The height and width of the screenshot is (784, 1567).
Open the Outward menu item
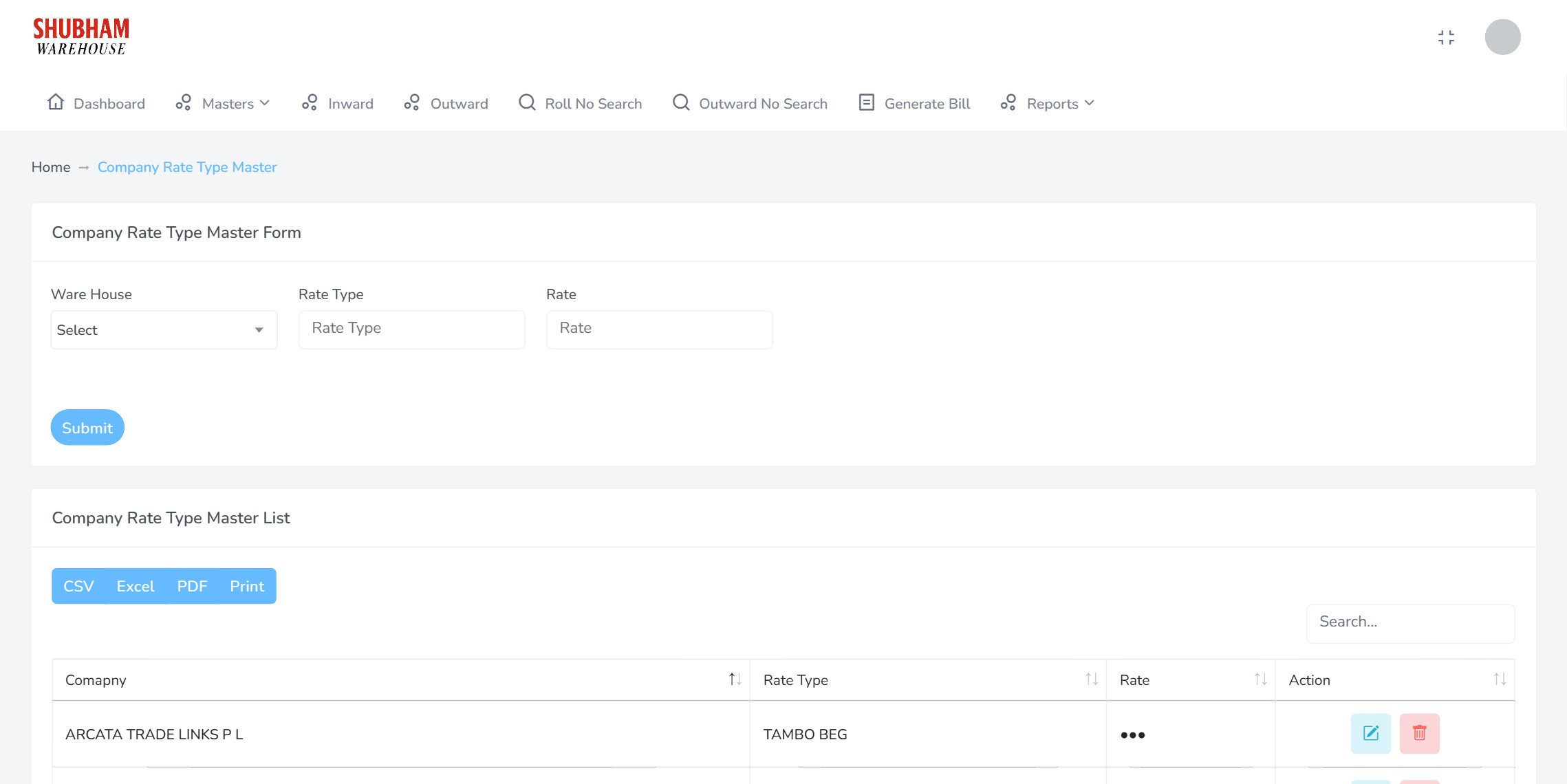pos(446,103)
